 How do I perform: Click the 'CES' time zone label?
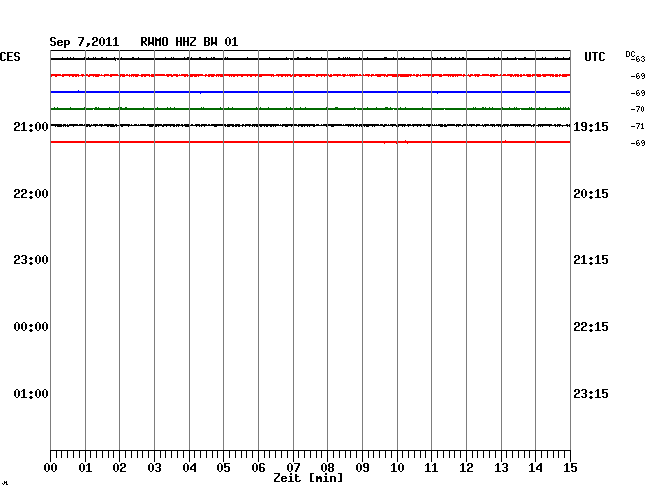pyautogui.click(x=10, y=57)
